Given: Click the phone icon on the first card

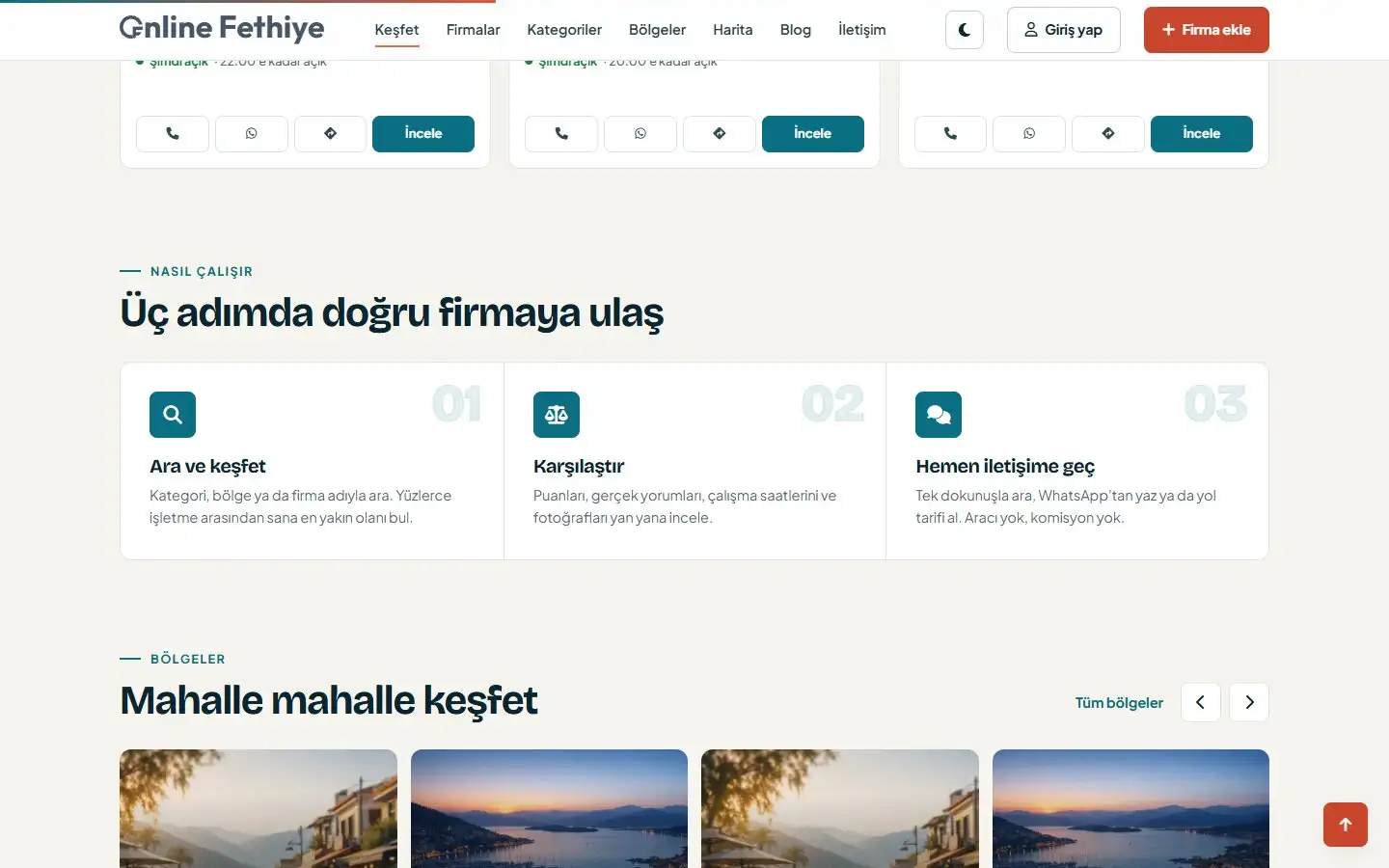Looking at the screenshot, I should pyautogui.click(x=173, y=134).
